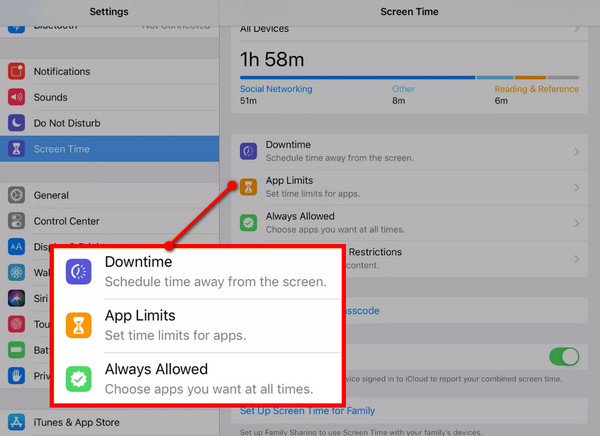600x436 pixels.
Task: Click the "8m" usage value
Action: click(x=398, y=101)
